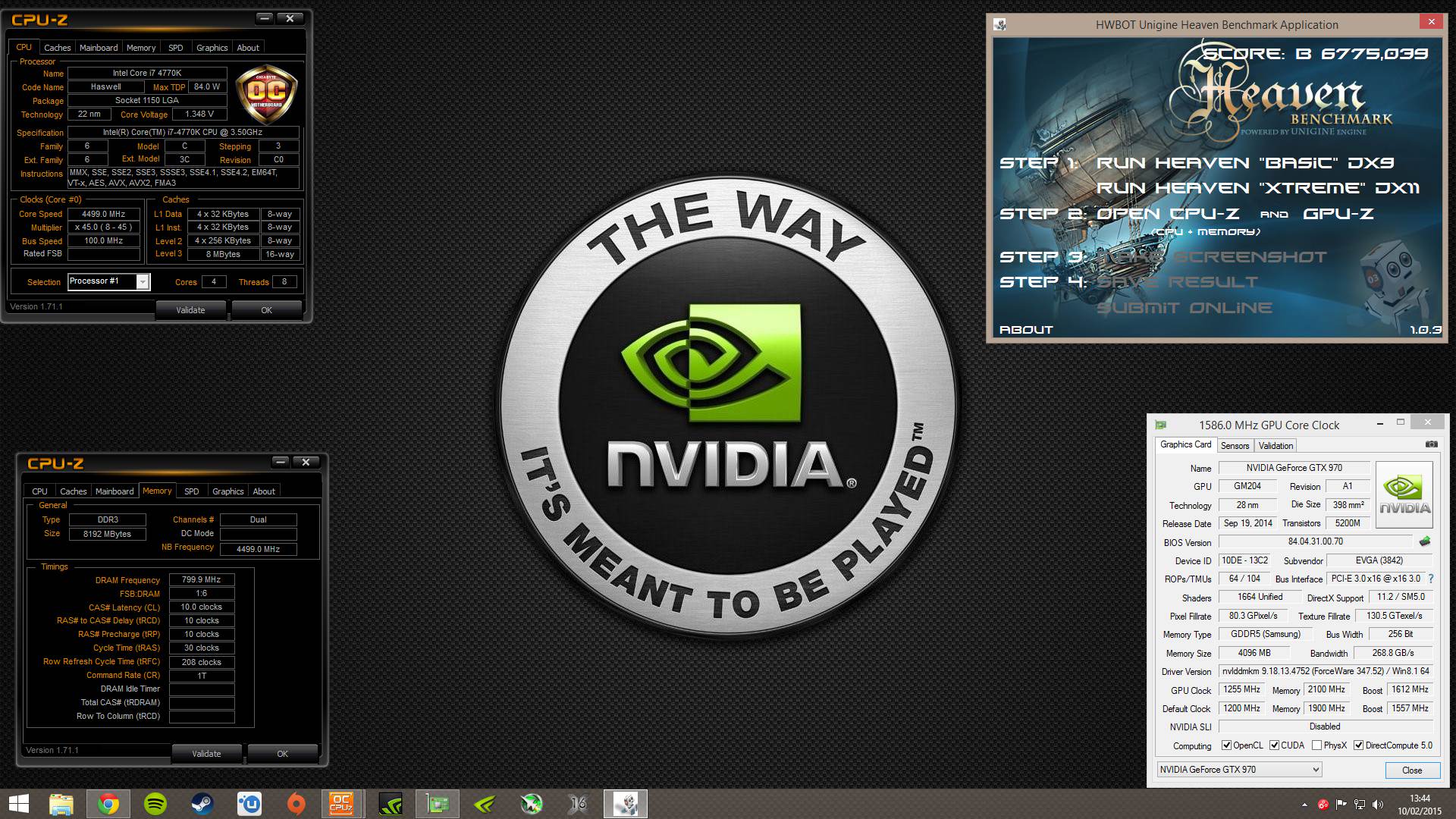Run Heaven "XTREME" DX11 benchmark

pos(1257,188)
